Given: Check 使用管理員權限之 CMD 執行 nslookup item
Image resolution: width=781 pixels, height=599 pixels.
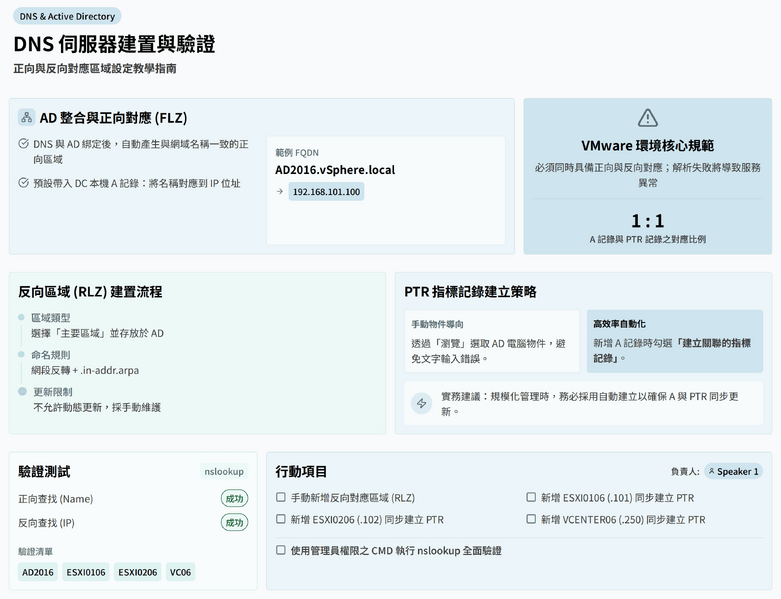Looking at the screenshot, I should click(281, 550).
